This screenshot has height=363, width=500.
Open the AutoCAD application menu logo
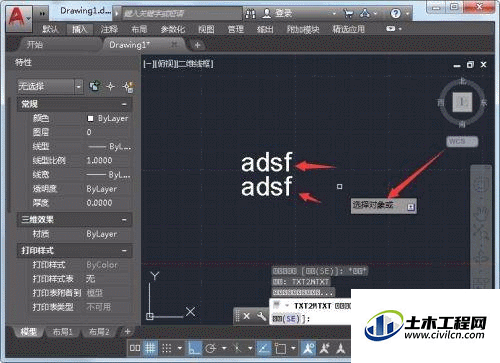(x=18, y=18)
